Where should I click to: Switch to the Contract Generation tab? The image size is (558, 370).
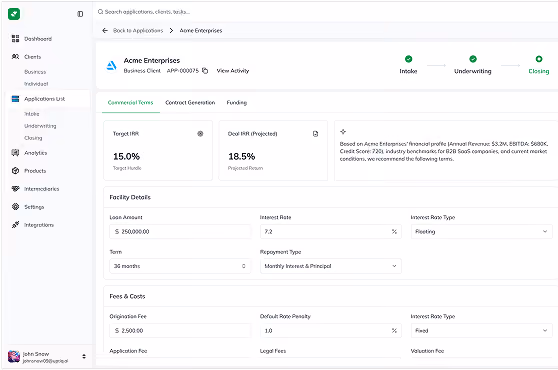(x=190, y=102)
